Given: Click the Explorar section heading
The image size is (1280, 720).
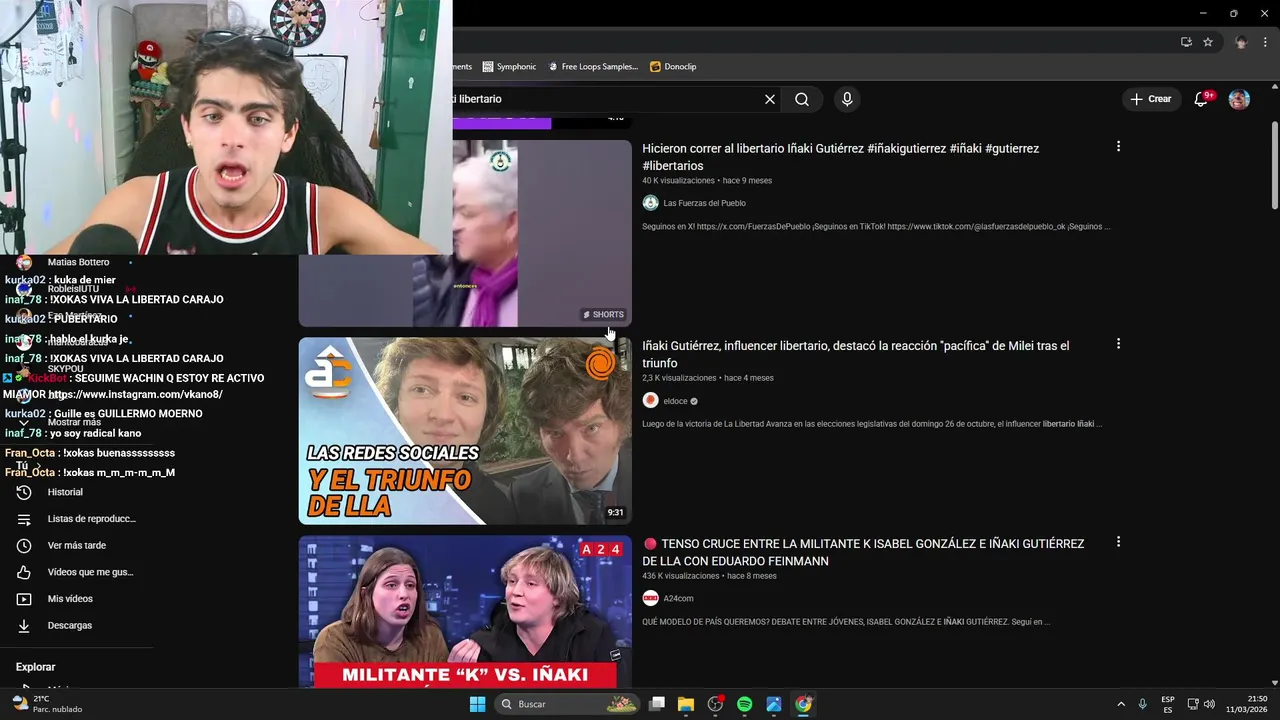Looking at the screenshot, I should coord(35,667).
